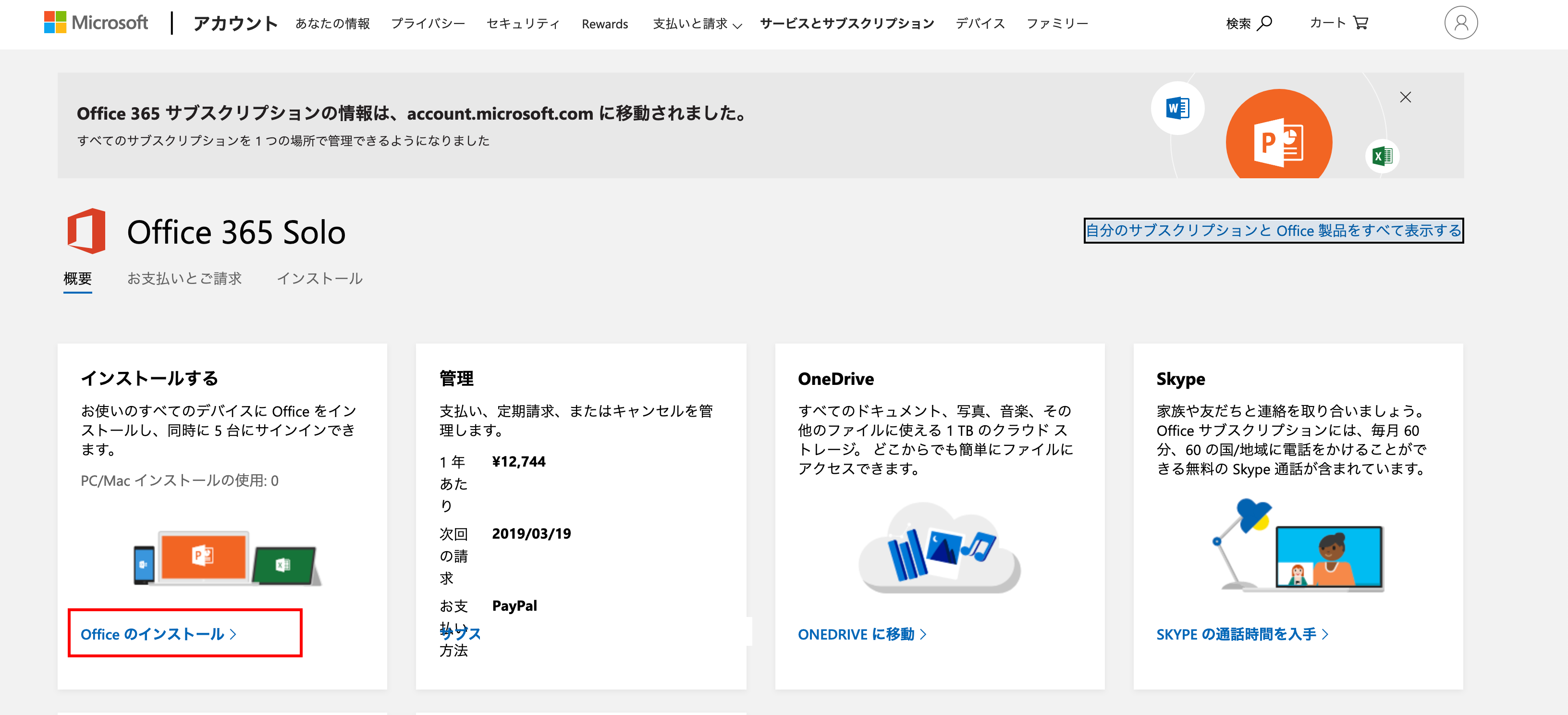Click the 2019/03/19 next billing date
1568x715 pixels.
point(531,533)
